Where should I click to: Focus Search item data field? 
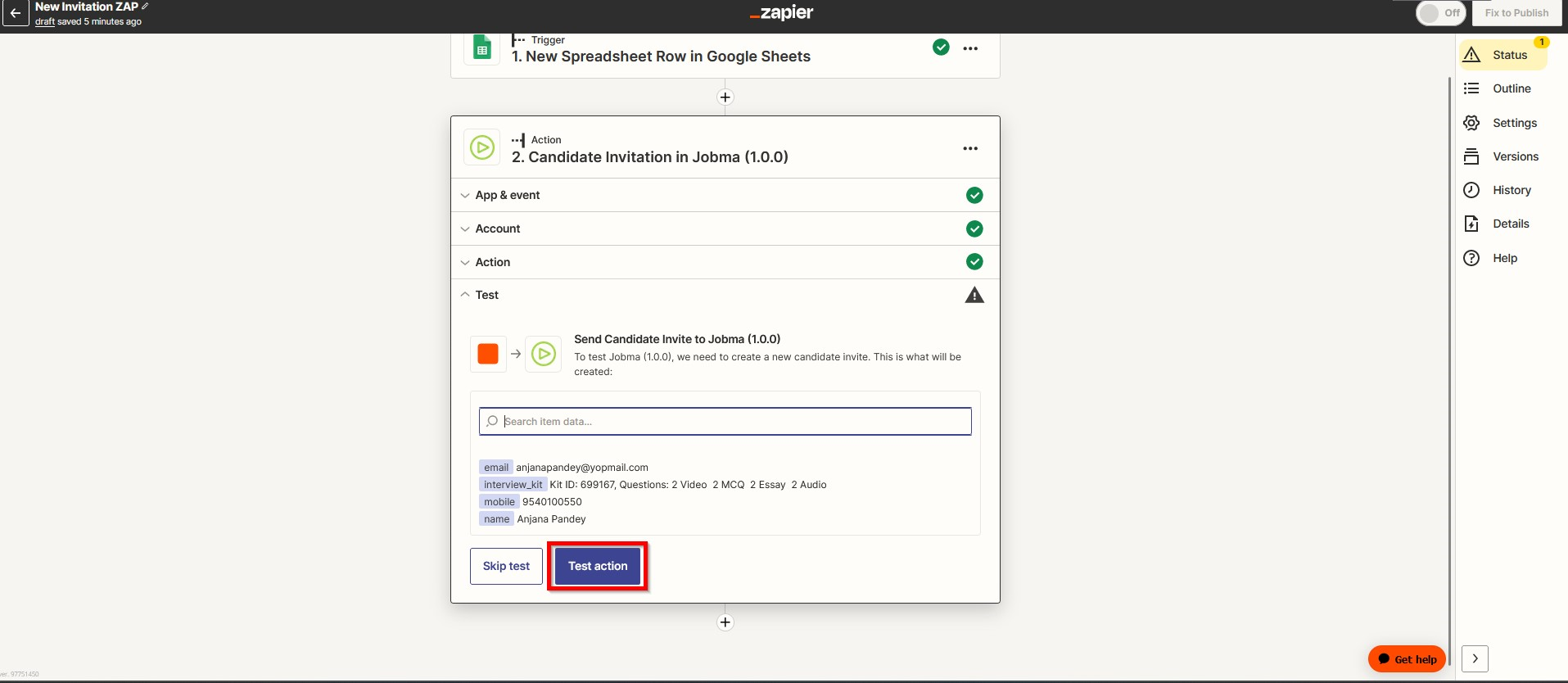tap(725, 421)
